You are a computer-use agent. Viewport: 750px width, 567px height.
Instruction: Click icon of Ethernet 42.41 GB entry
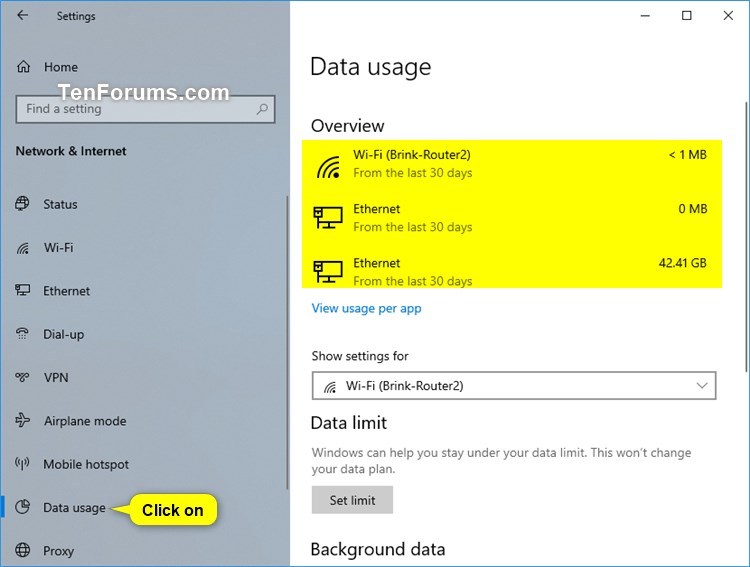click(x=328, y=272)
